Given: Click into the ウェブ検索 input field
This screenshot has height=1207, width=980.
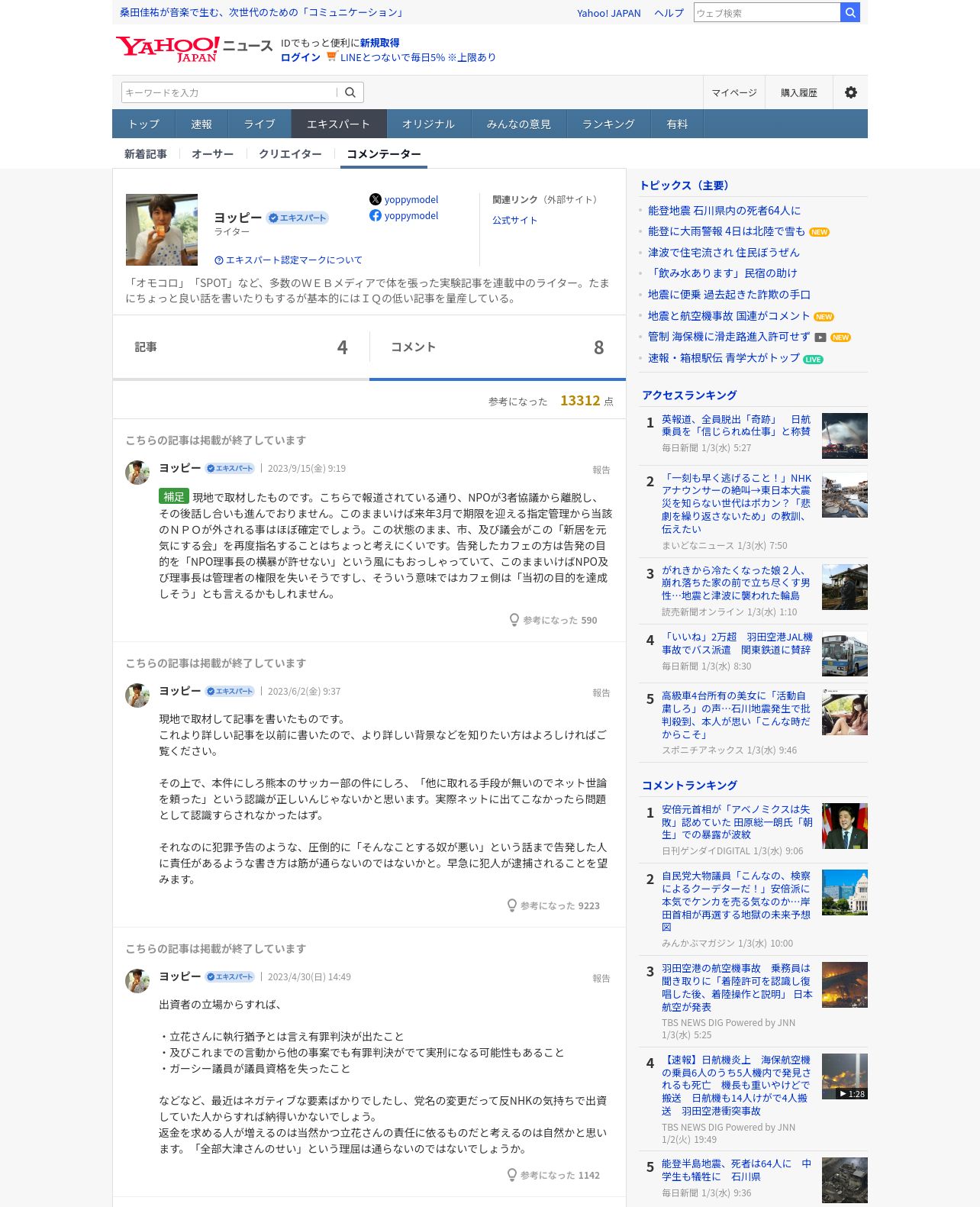Looking at the screenshot, I should point(767,12).
